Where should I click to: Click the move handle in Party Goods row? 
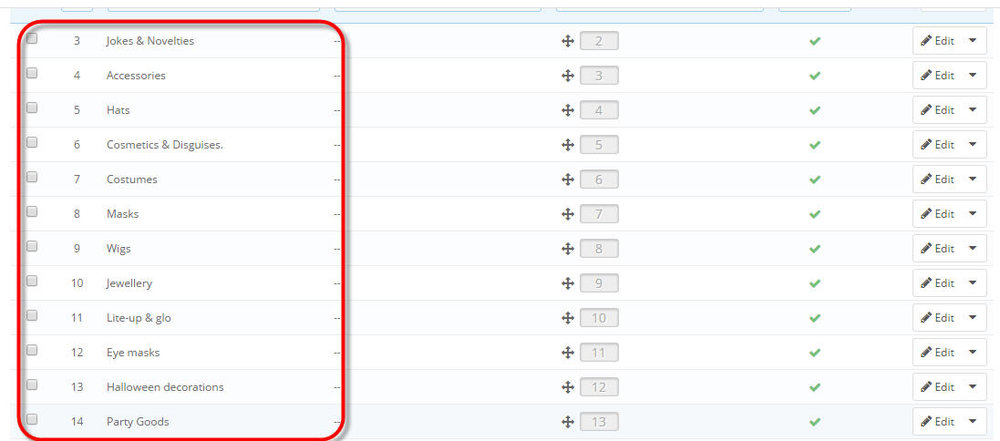click(568, 422)
